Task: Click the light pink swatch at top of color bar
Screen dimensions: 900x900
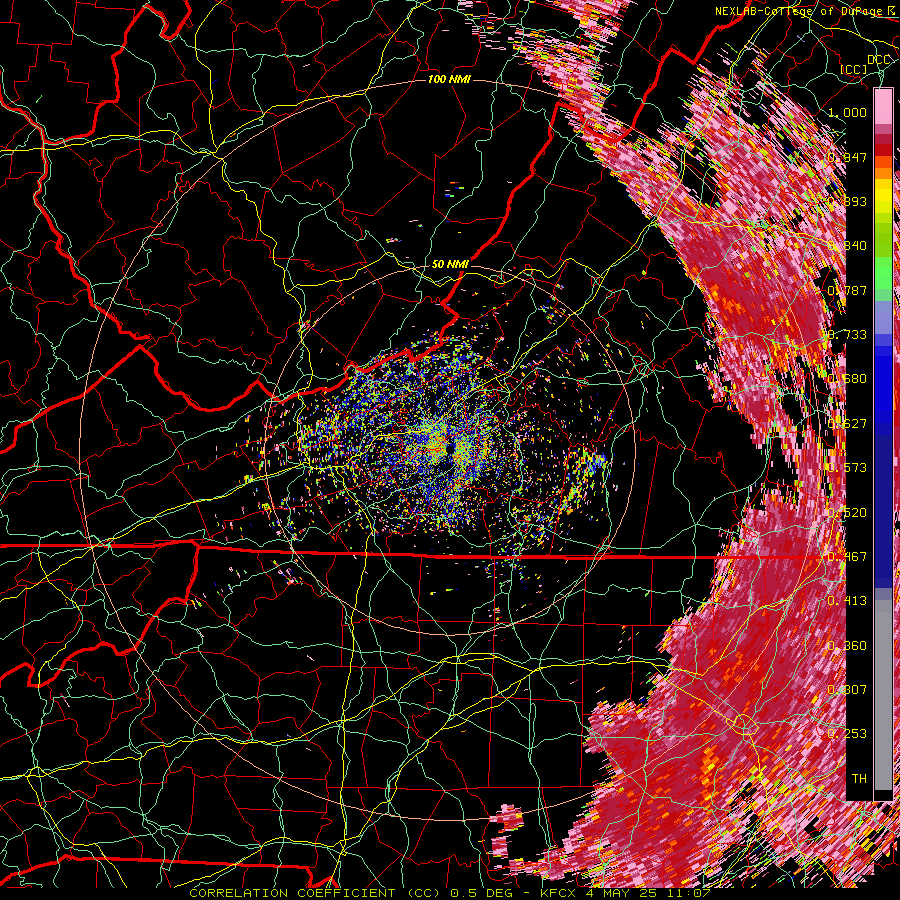Action: (x=883, y=106)
